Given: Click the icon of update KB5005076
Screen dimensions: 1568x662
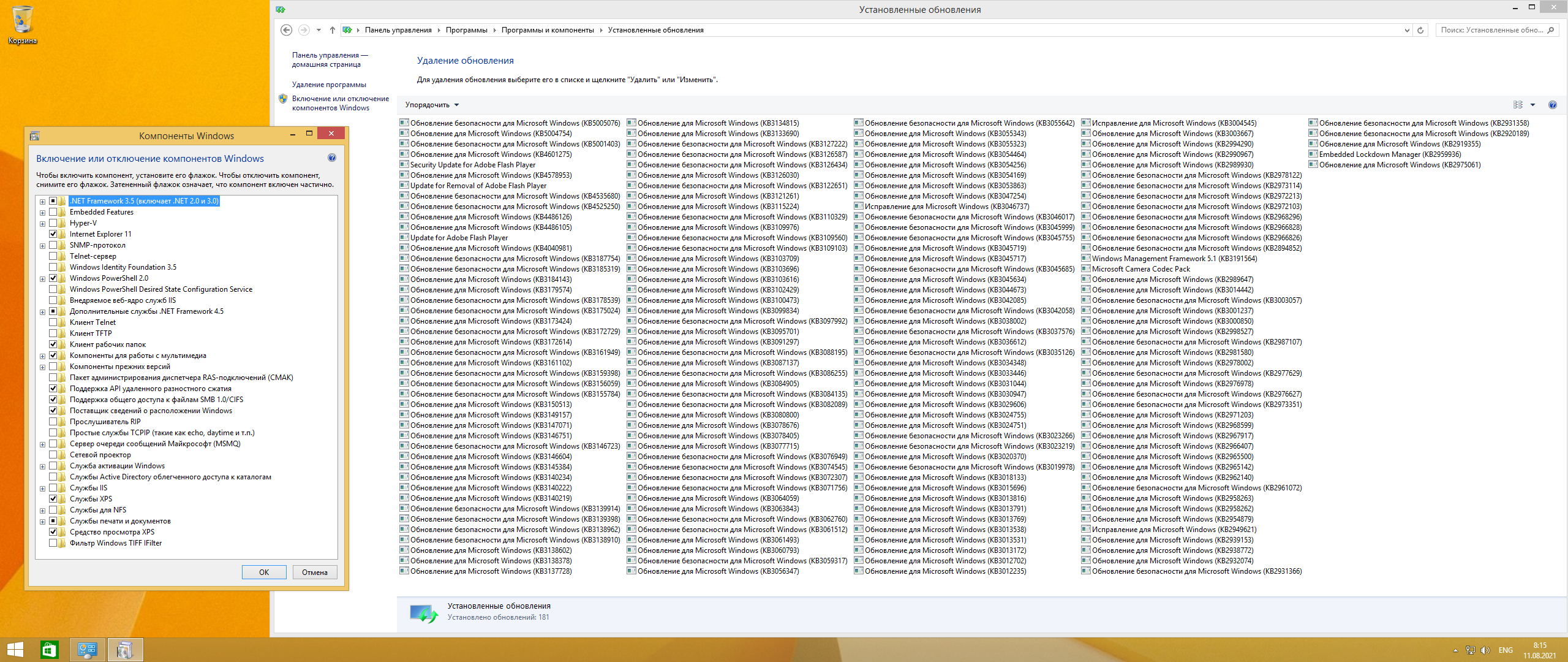Looking at the screenshot, I should (x=404, y=123).
